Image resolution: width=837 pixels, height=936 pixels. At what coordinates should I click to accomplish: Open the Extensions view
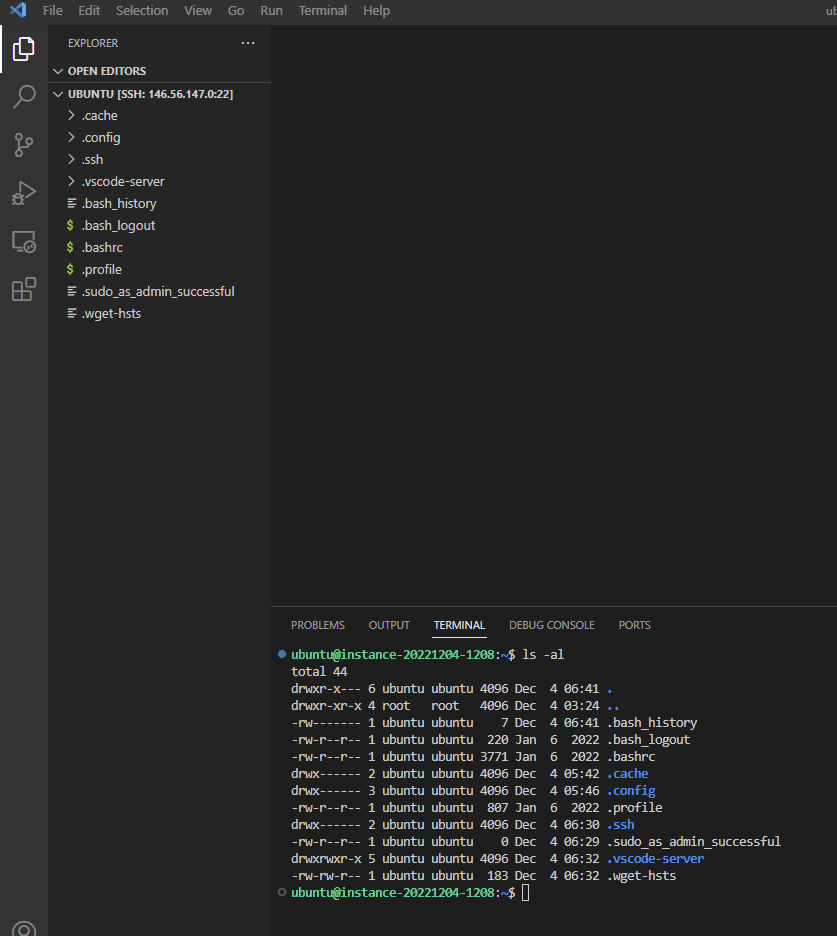click(x=23, y=290)
